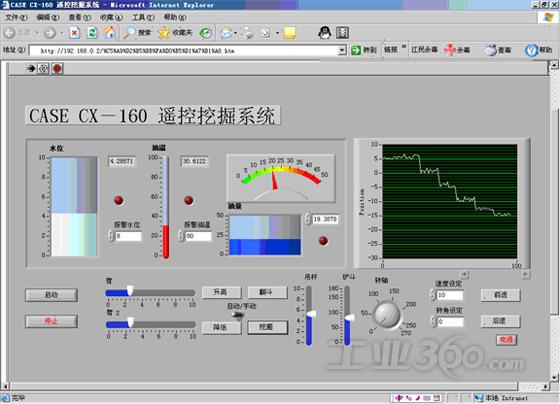Click the 油量 value stepper arrows

[x=308, y=219]
